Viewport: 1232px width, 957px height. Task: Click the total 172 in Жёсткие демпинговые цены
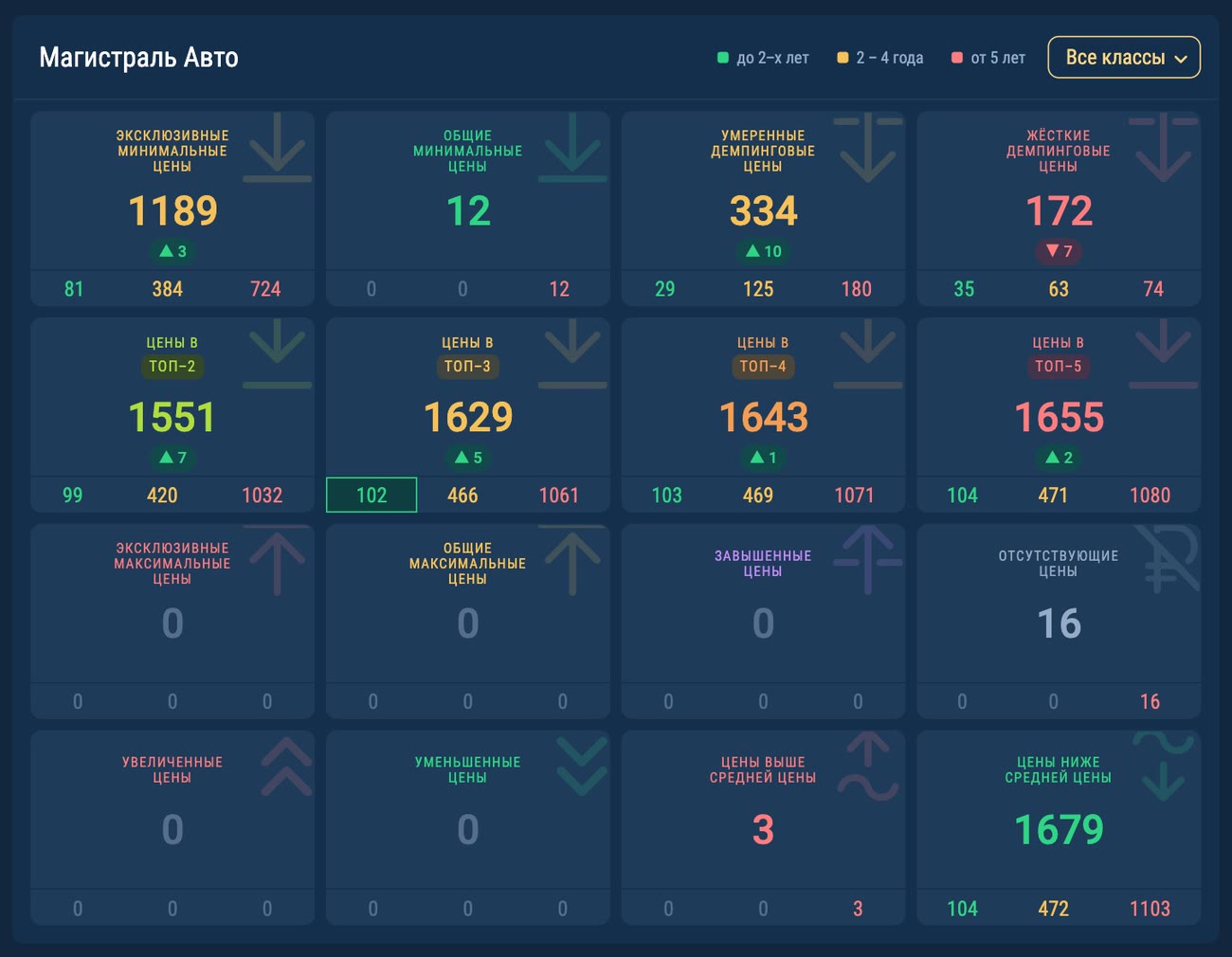[1060, 210]
